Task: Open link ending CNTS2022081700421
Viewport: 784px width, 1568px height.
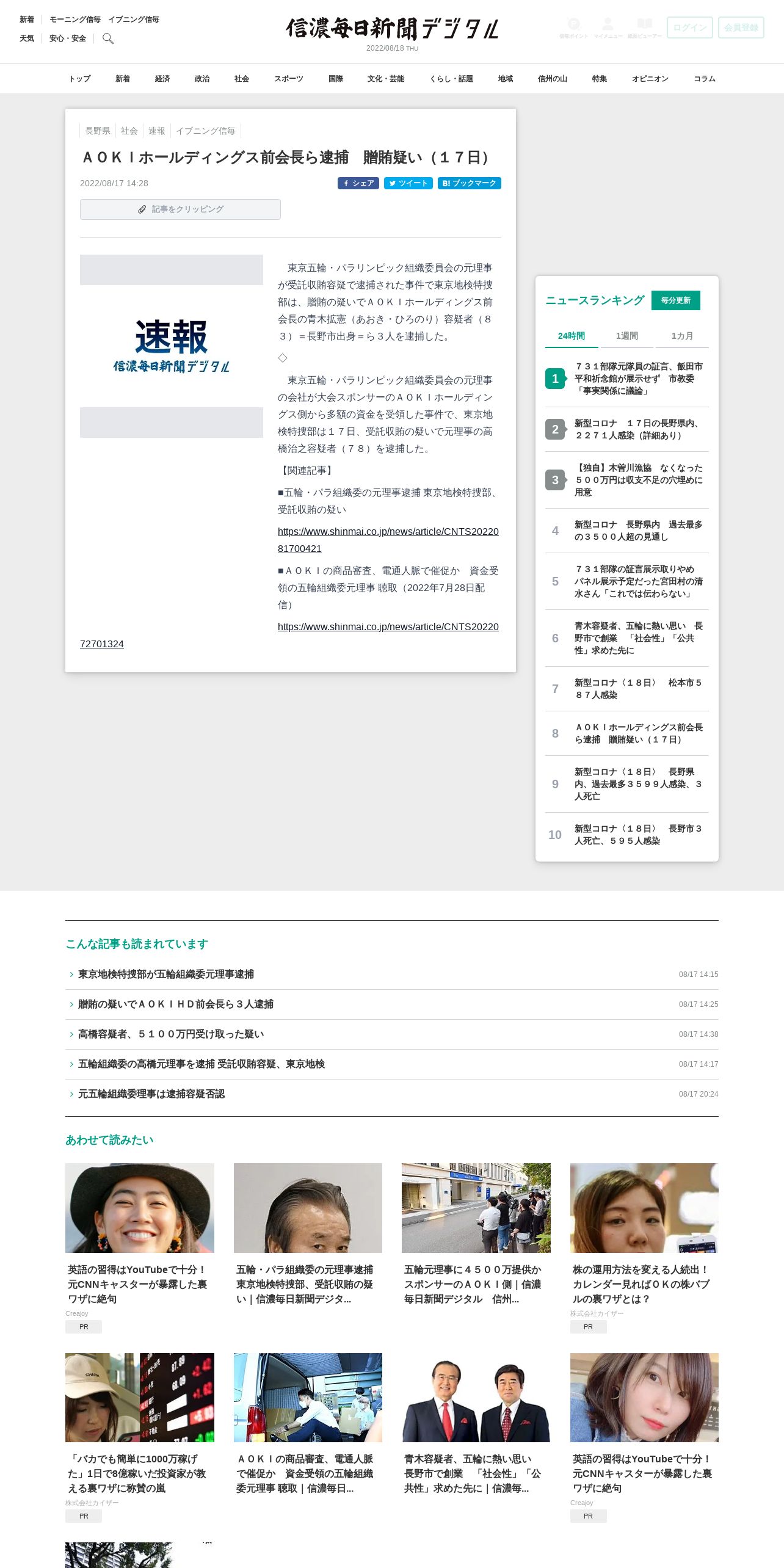Action: (388, 540)
